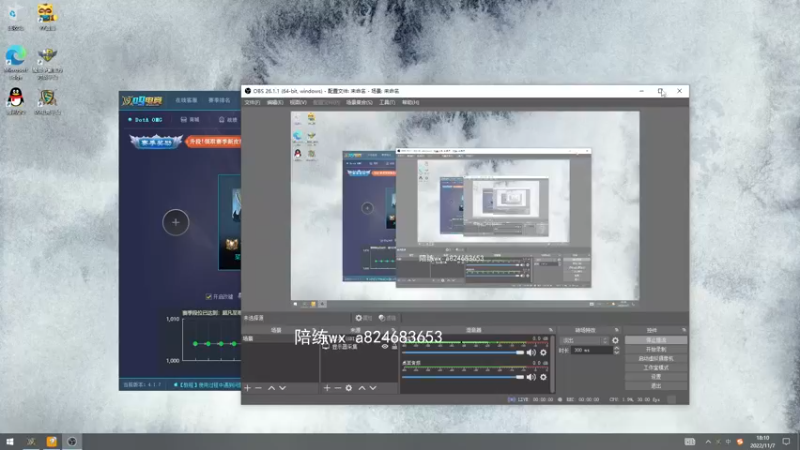
Task: Open the File menu in OBS
Action: coord(252,103)
